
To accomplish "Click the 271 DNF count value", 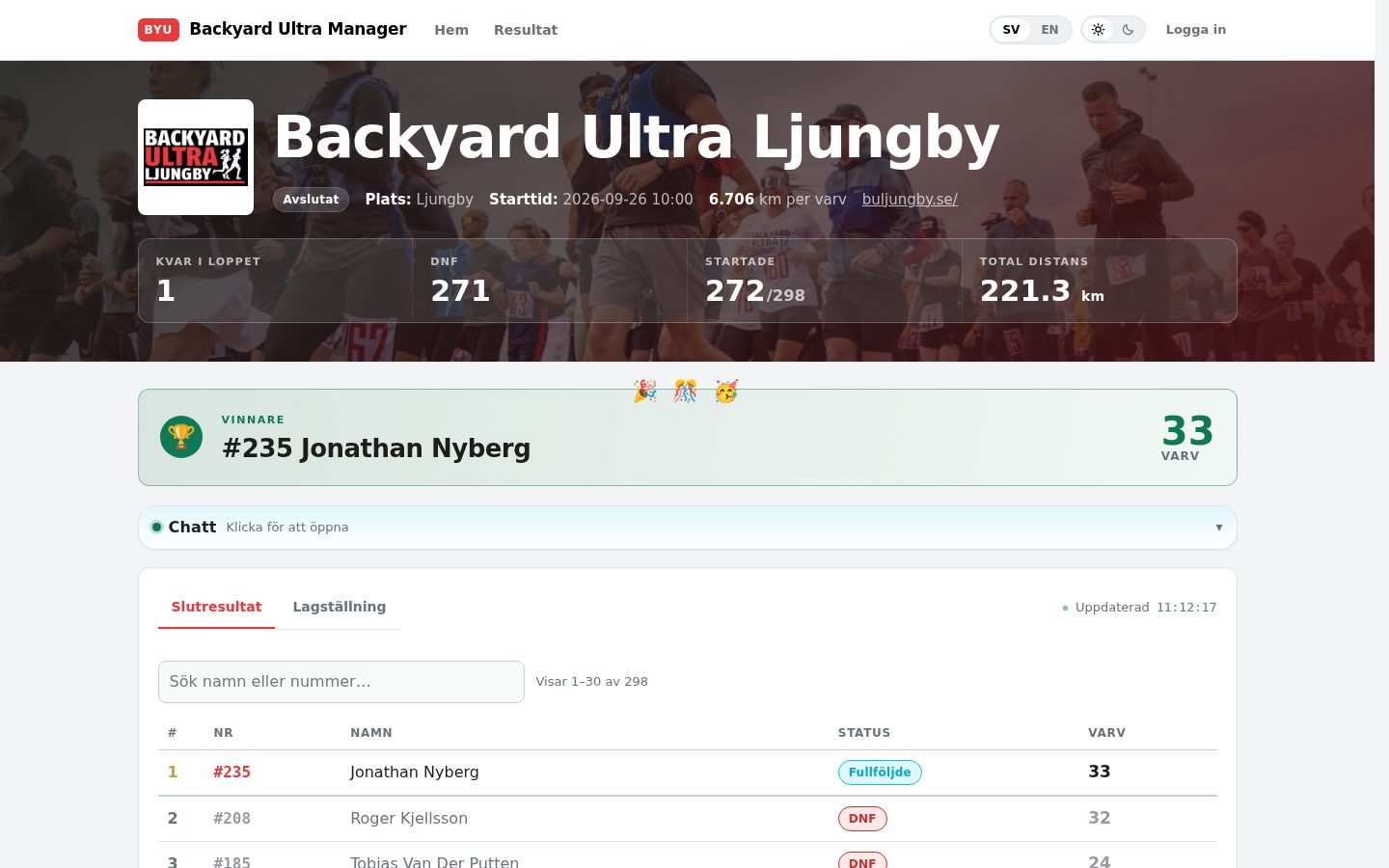I will [x=460, y=290].
